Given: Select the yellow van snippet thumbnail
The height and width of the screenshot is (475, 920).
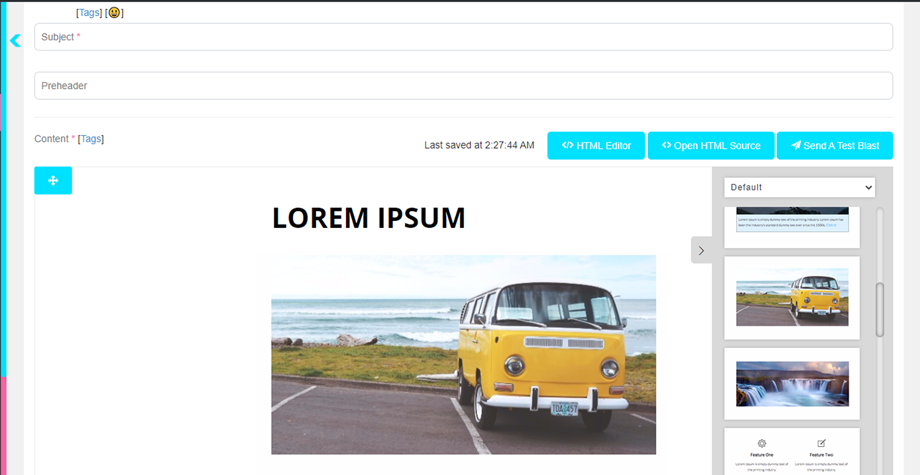Looking at the screenshot, I should 792,297.
